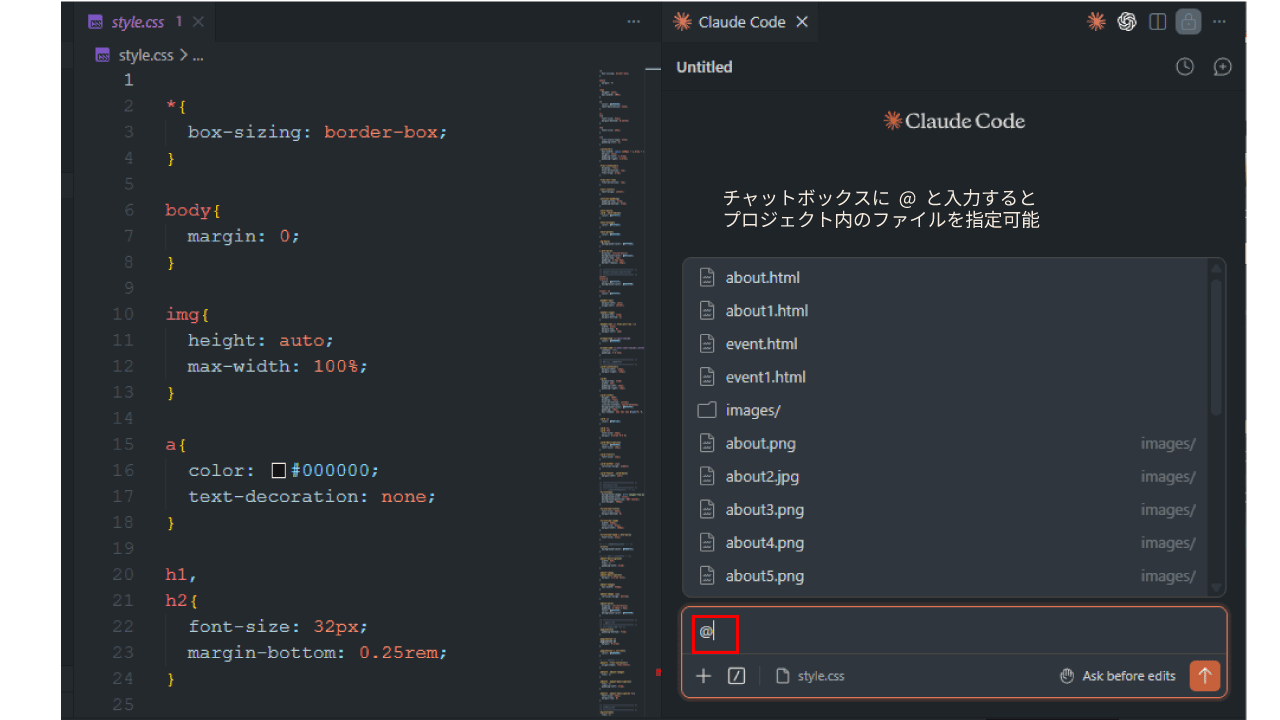Viewport: 1280px width, 720px height.
Task: Open the session history clock icon
Action: [x=1185, y=67]
